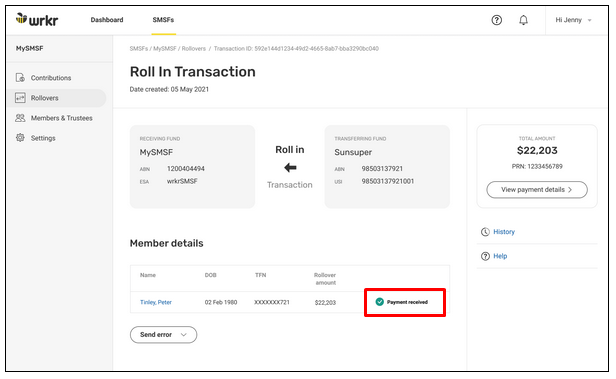
Task: Expand the Hi Jenny user menu
Action: click(x=573, y=20)
